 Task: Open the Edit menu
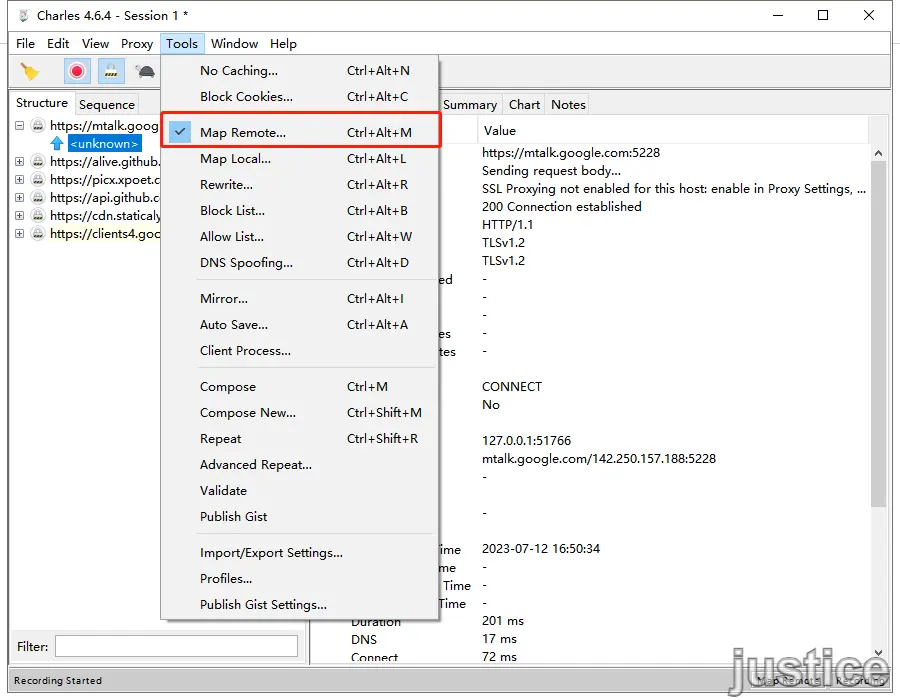point(58,44)
